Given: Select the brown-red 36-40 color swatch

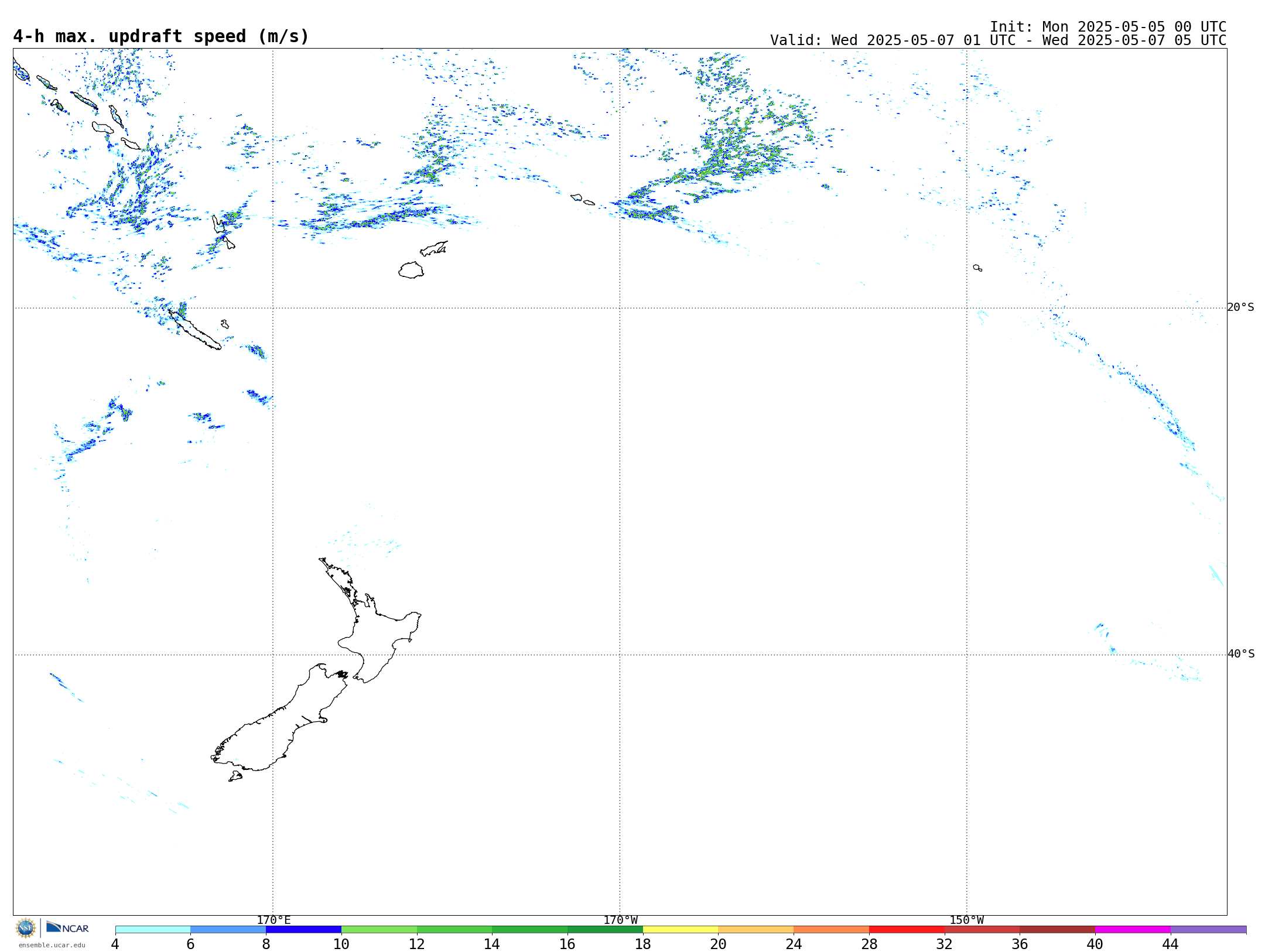Looking at the screenshot, I should click(x=1057, y=930).
